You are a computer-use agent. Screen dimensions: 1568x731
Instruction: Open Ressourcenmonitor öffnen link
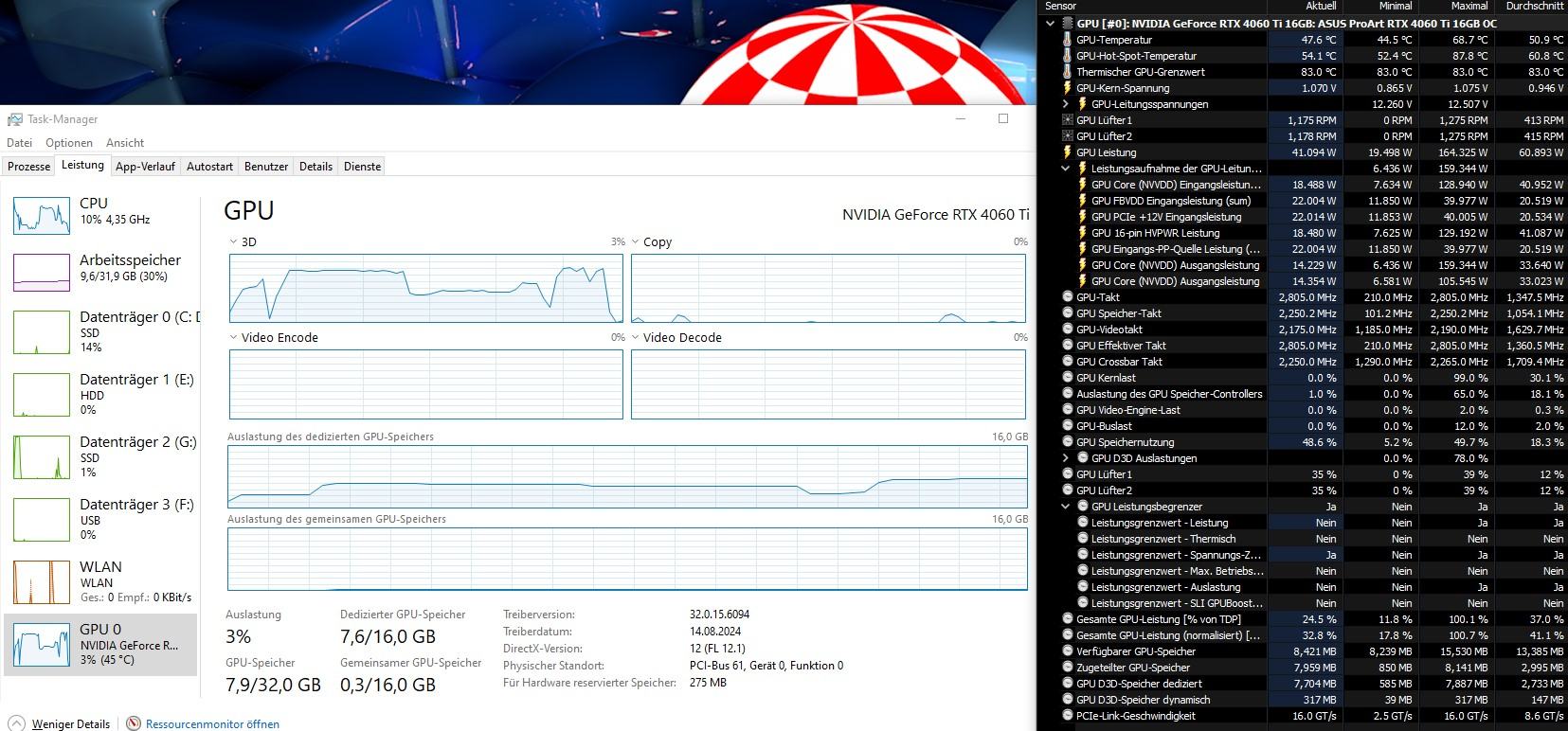click(x=212, y=724)
